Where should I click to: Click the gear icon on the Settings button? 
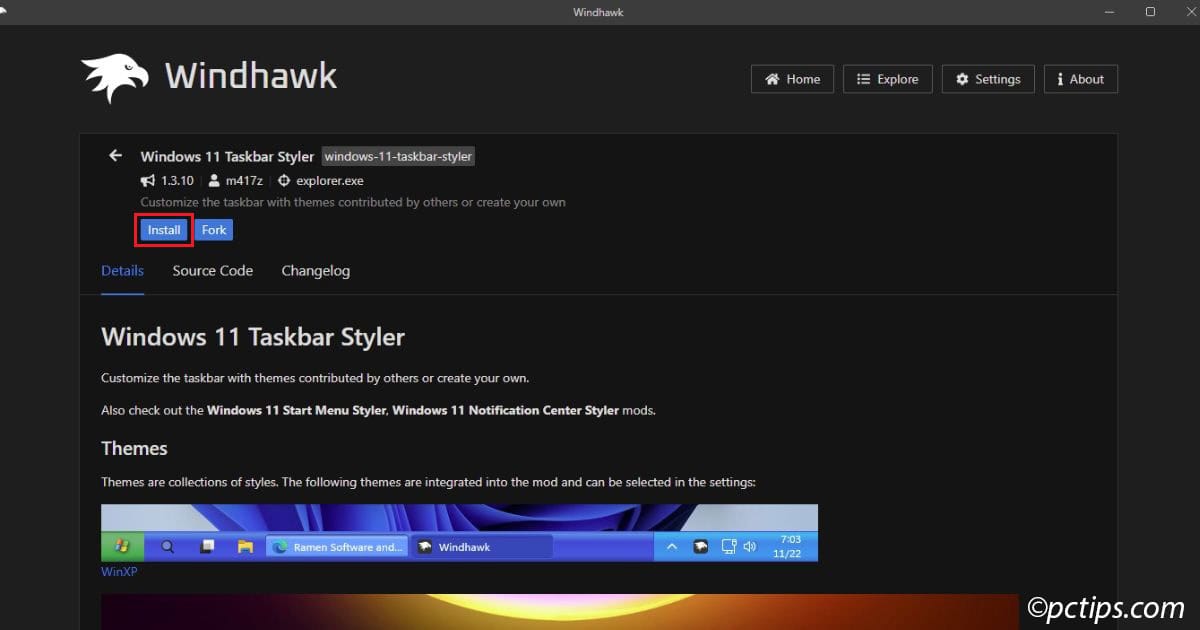(962, 79)
